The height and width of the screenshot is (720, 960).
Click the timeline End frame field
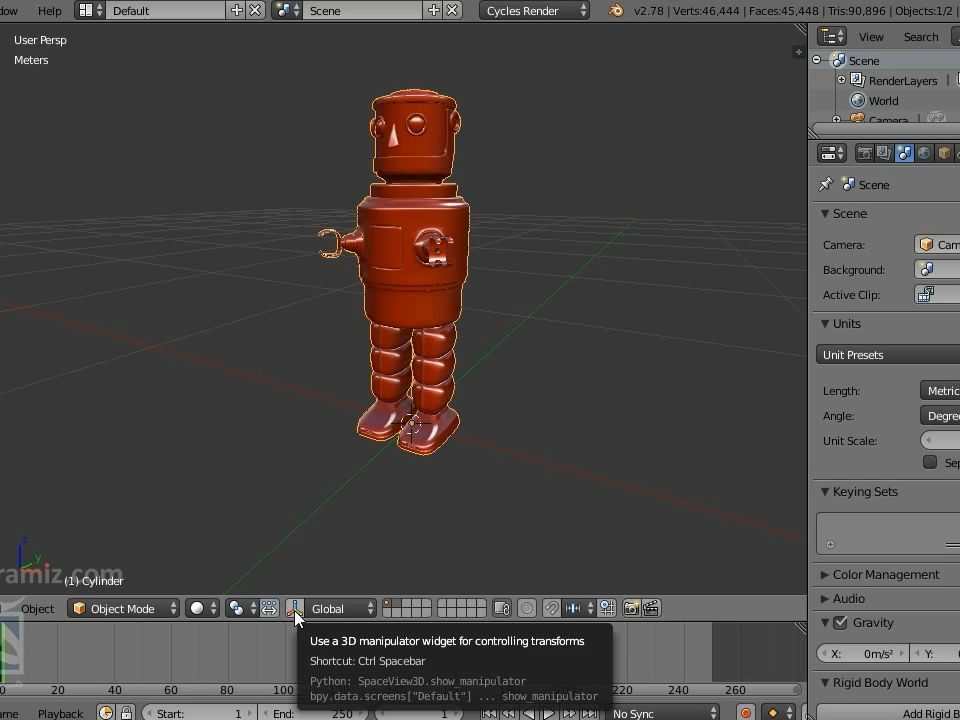tap(313, 714)
